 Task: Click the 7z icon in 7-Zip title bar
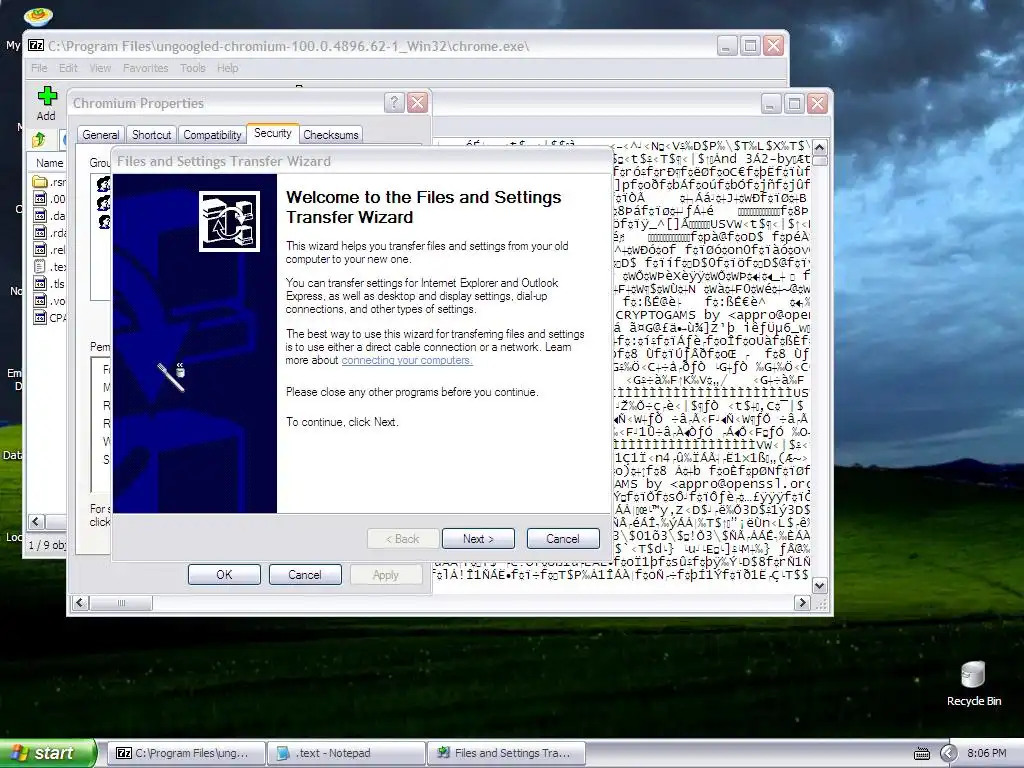36,46
